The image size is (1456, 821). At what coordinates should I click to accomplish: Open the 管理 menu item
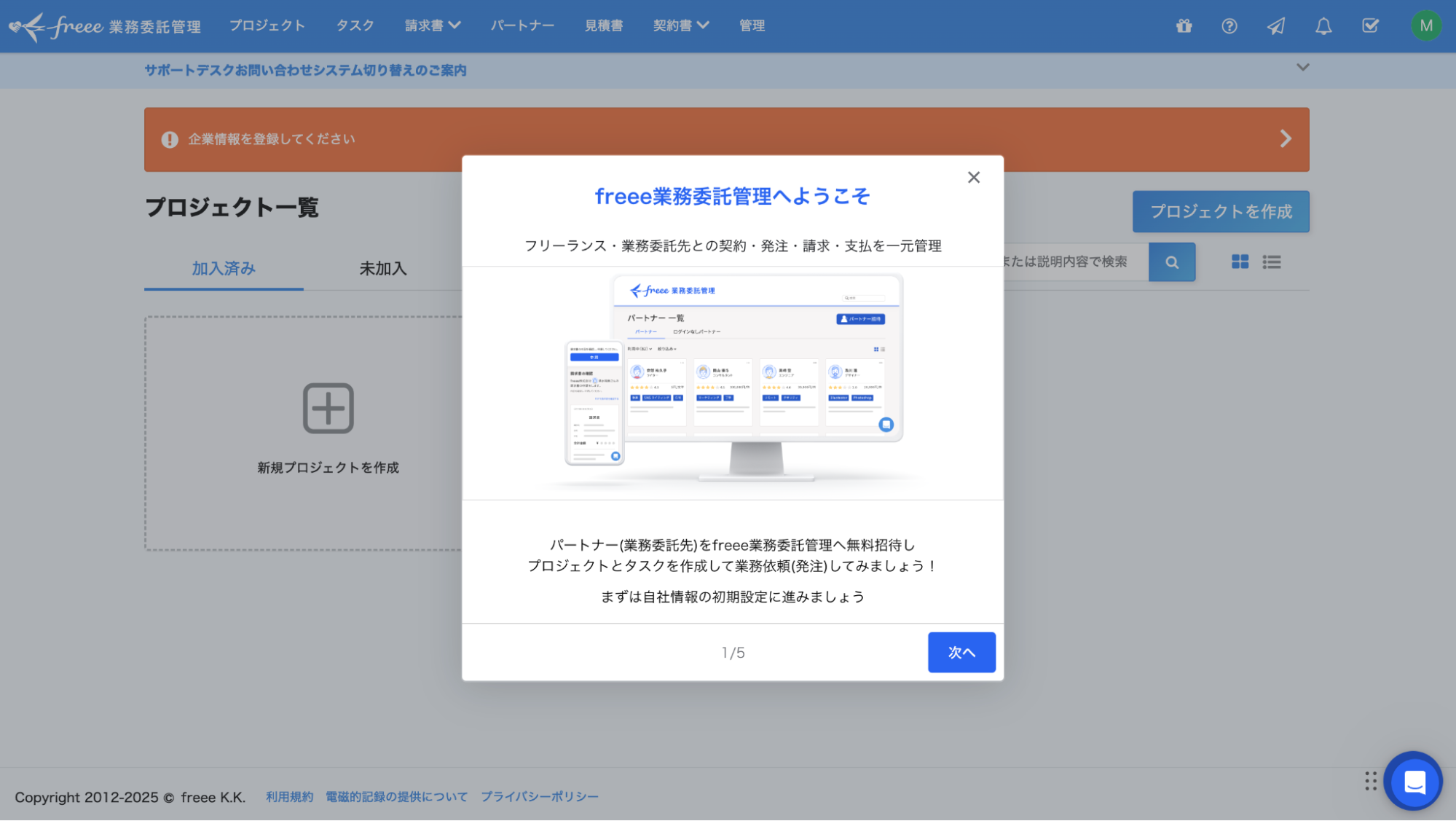752,25
